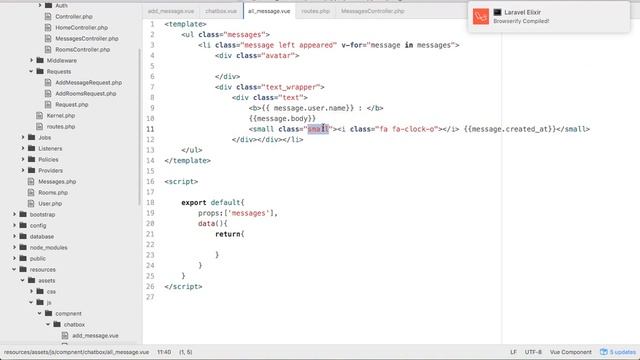Viewport: 640px width, 360px height.
Task: Open Vue Component grammar selector
Action: tap(570, 352)
